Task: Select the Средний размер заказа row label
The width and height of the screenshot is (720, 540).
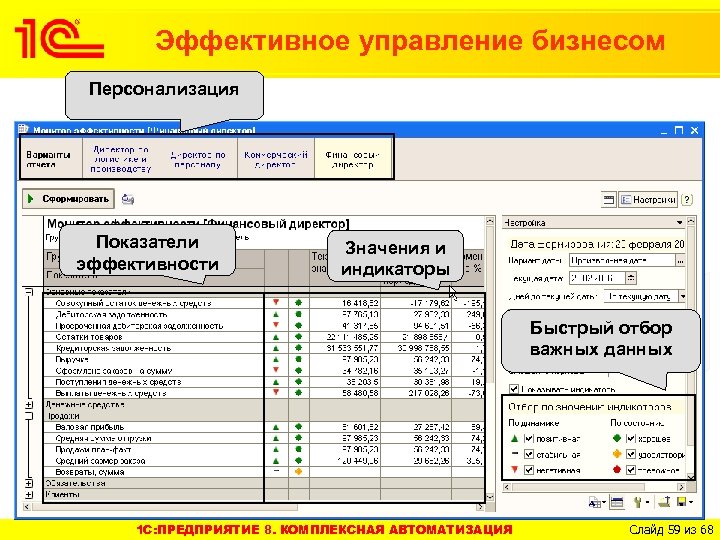Action: pos(100,461)
